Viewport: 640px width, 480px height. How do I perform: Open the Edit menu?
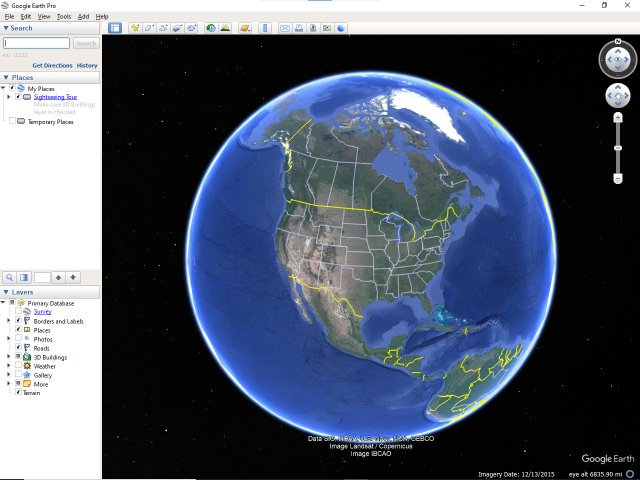click(x=26, y=17)
